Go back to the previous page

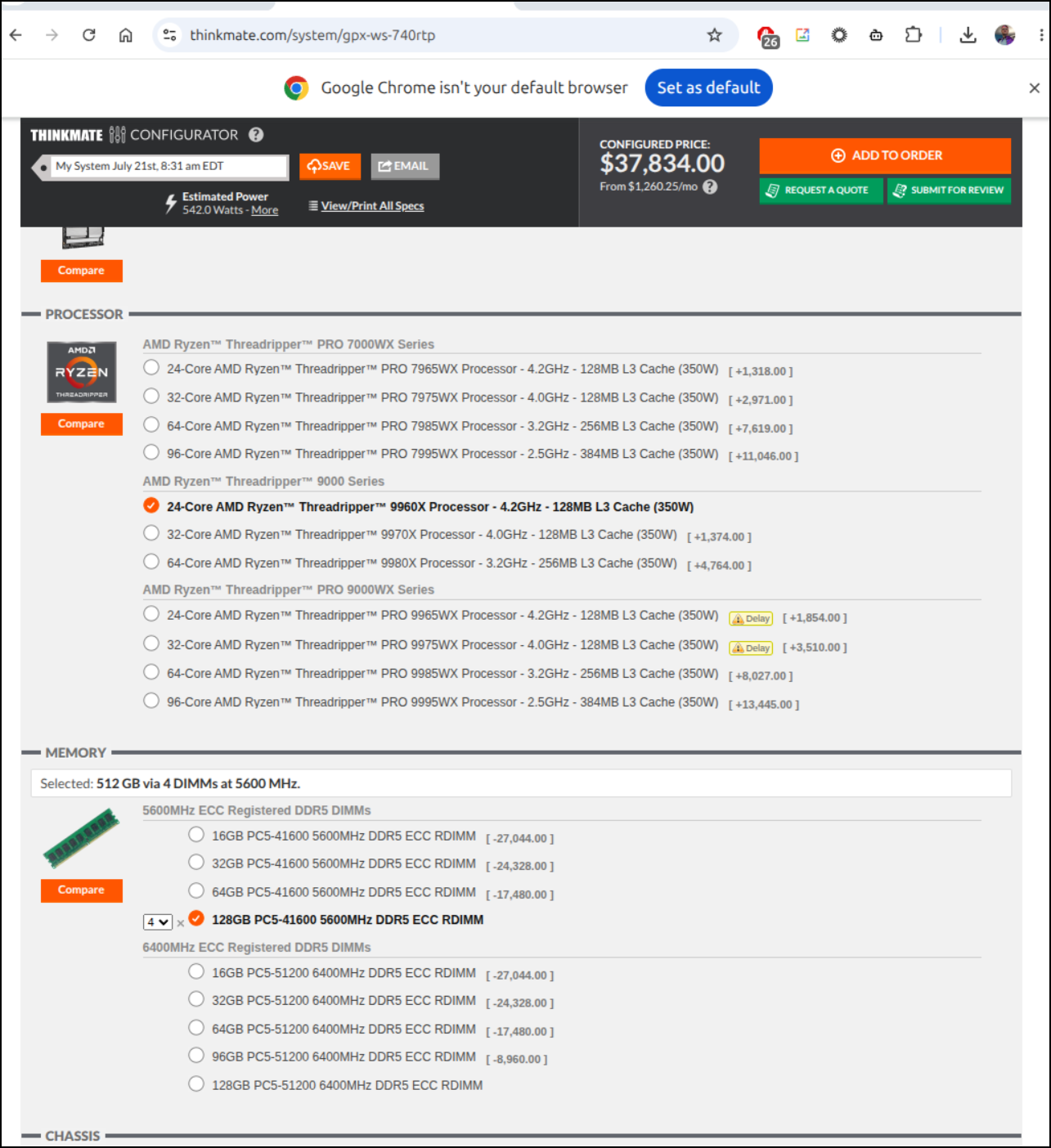pos(16,35)
